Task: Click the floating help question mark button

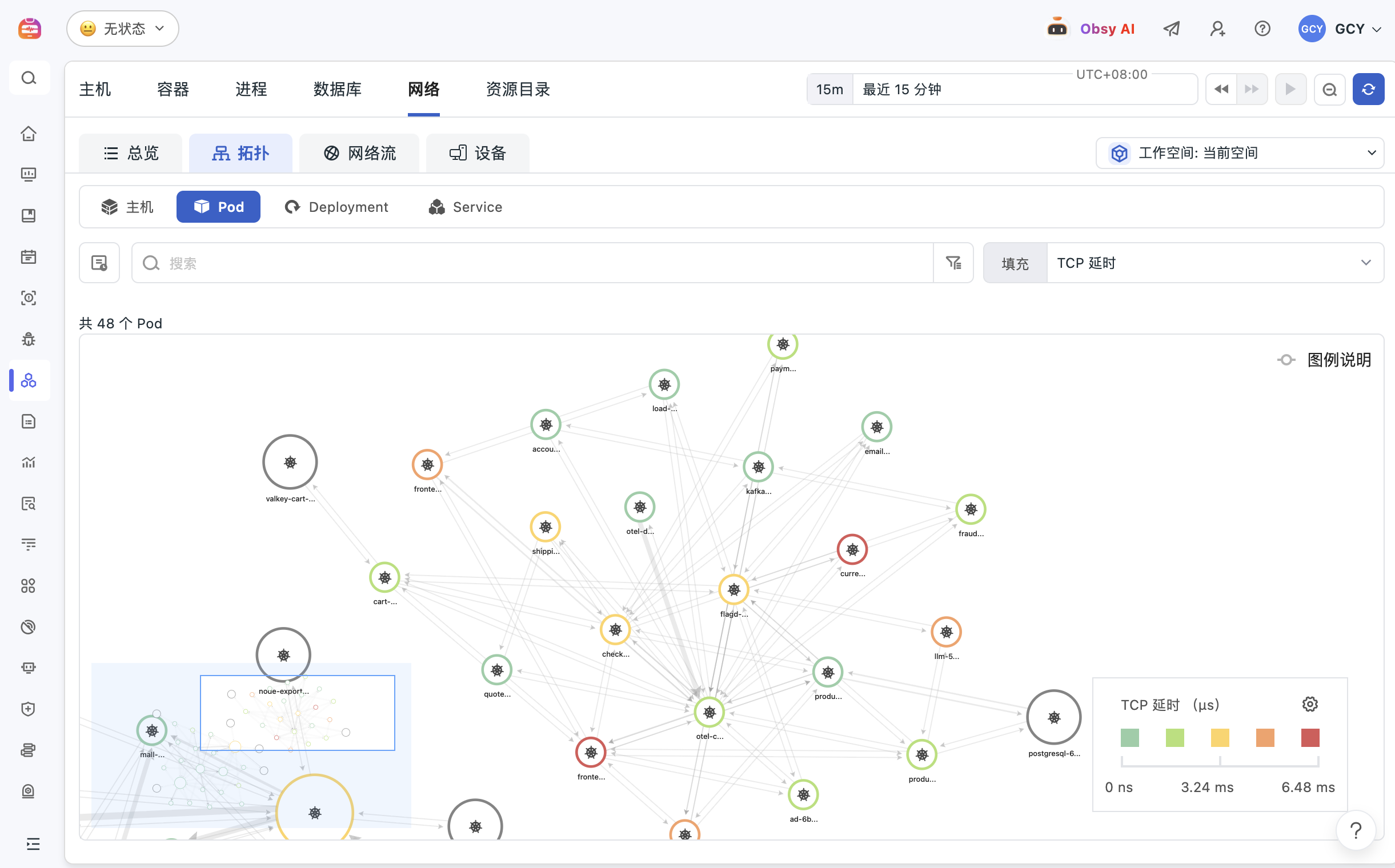Action: tap(1356, 830)
